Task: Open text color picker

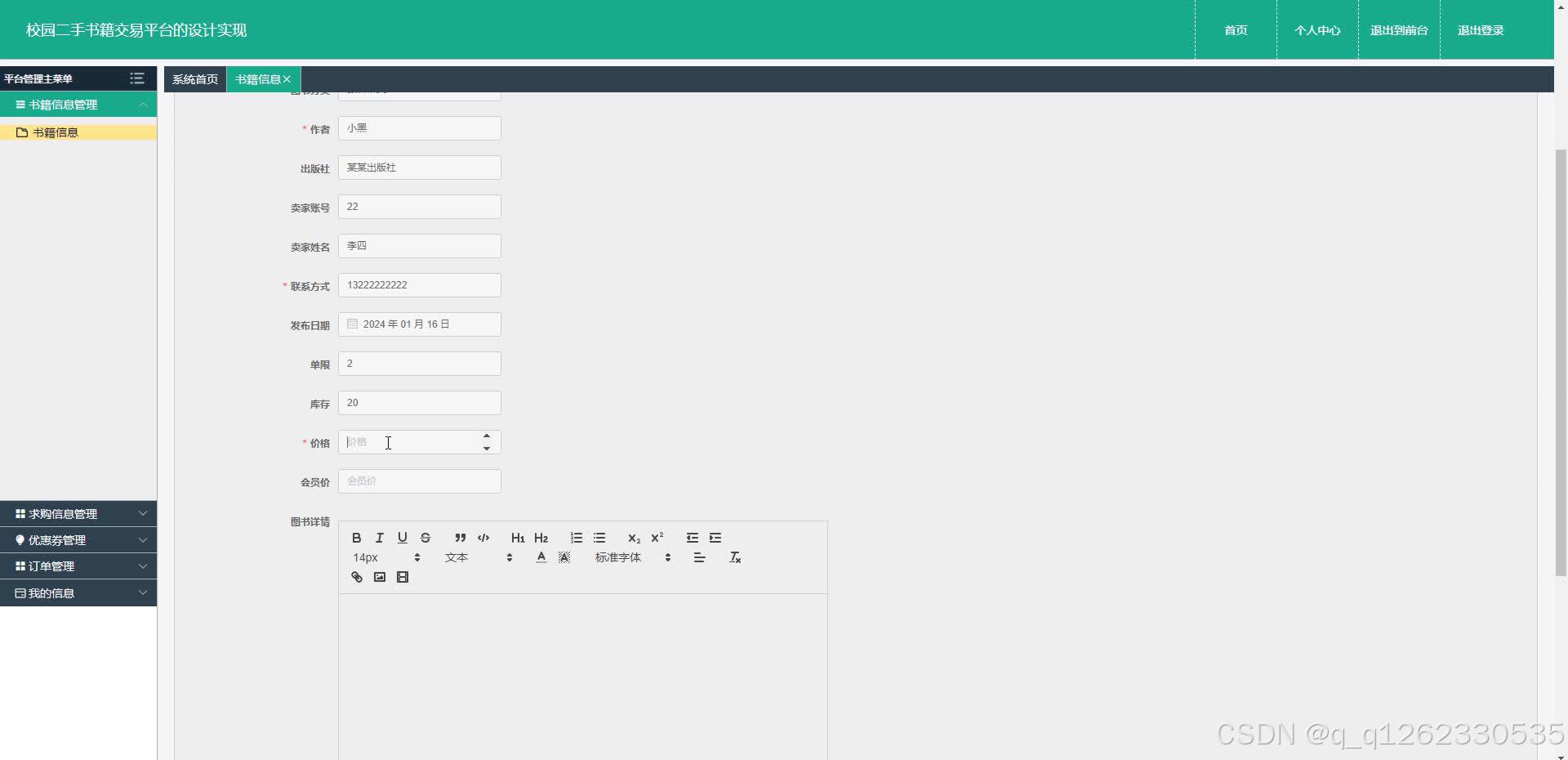Action: pyautogui.click(x=541, y=557)
